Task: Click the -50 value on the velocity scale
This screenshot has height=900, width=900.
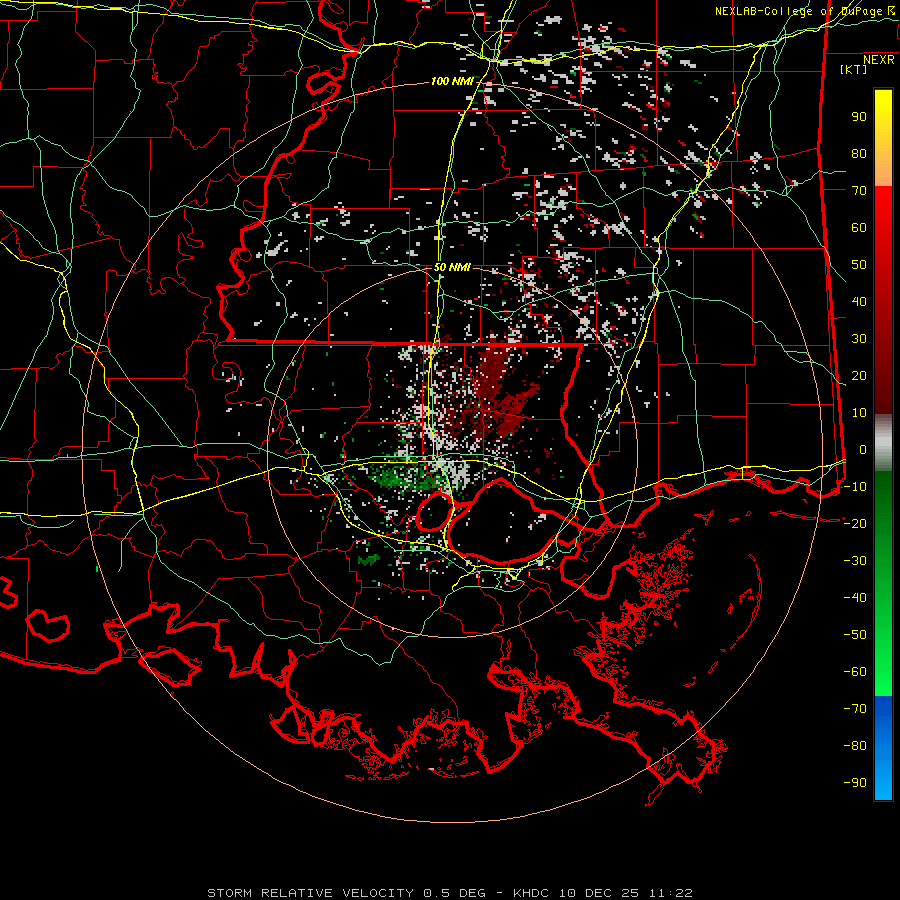Action: [x=855, y=634]
